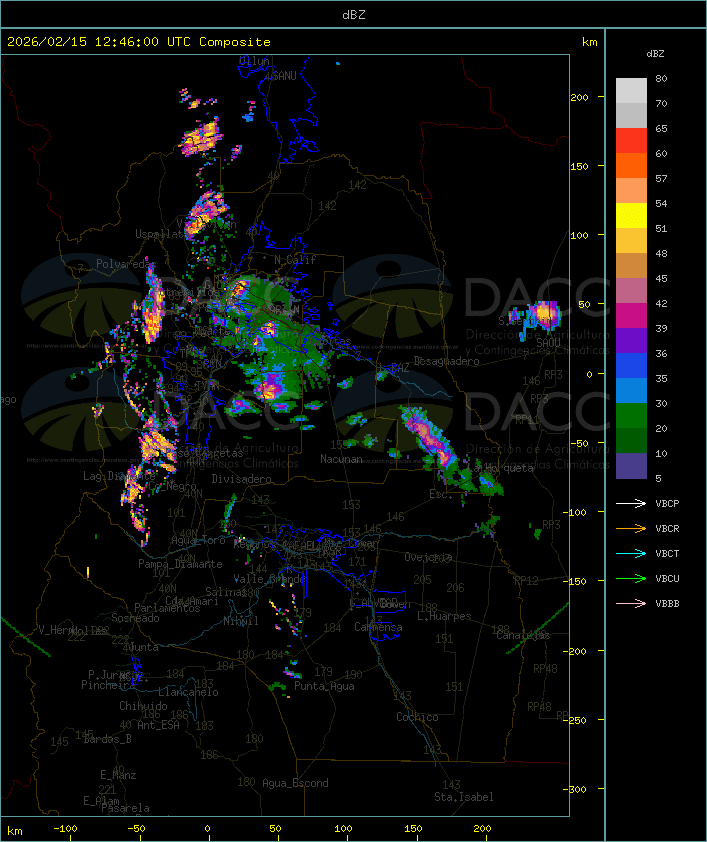This screenshot has width=707, height=842.
Task: Click the green VBCU arrow icon
Action: pyautogui.click(x=631, y=578)
